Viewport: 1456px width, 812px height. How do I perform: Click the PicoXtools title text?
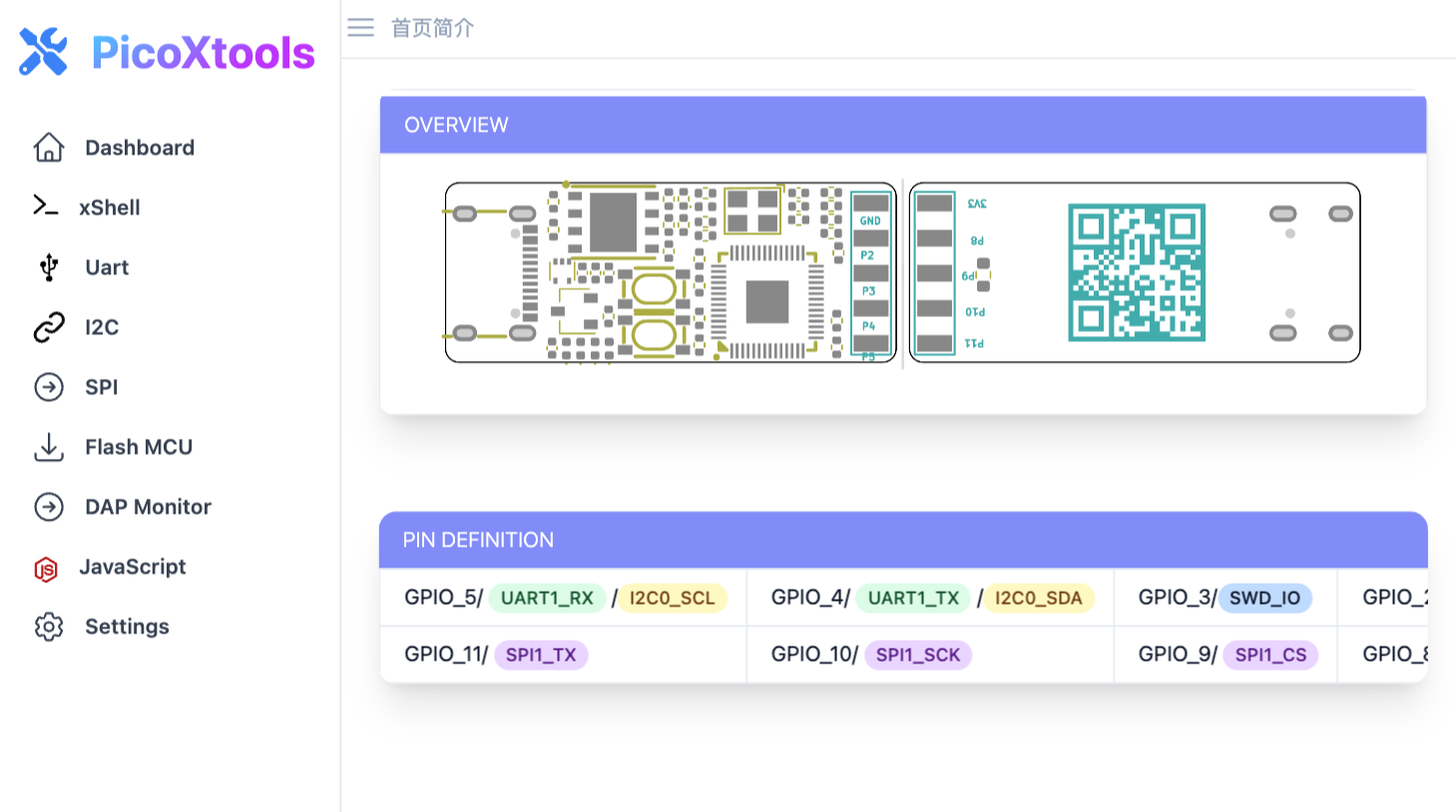203,53
